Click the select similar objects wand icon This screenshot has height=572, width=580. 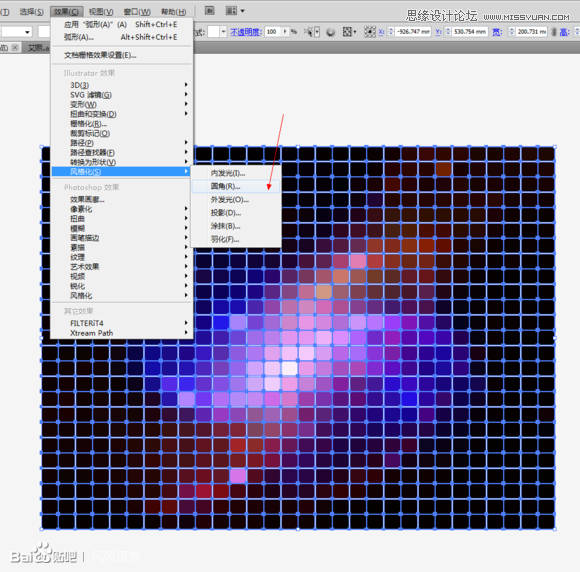(308, 32)
